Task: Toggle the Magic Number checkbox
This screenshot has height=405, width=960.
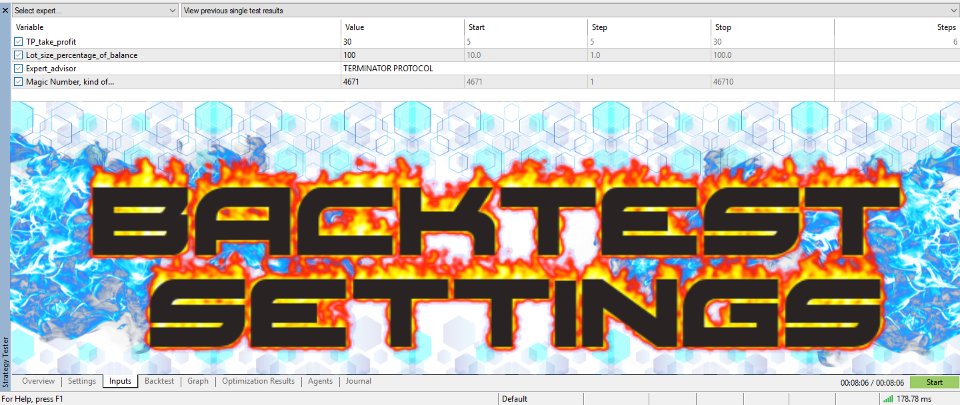Action: click(19, 81)
